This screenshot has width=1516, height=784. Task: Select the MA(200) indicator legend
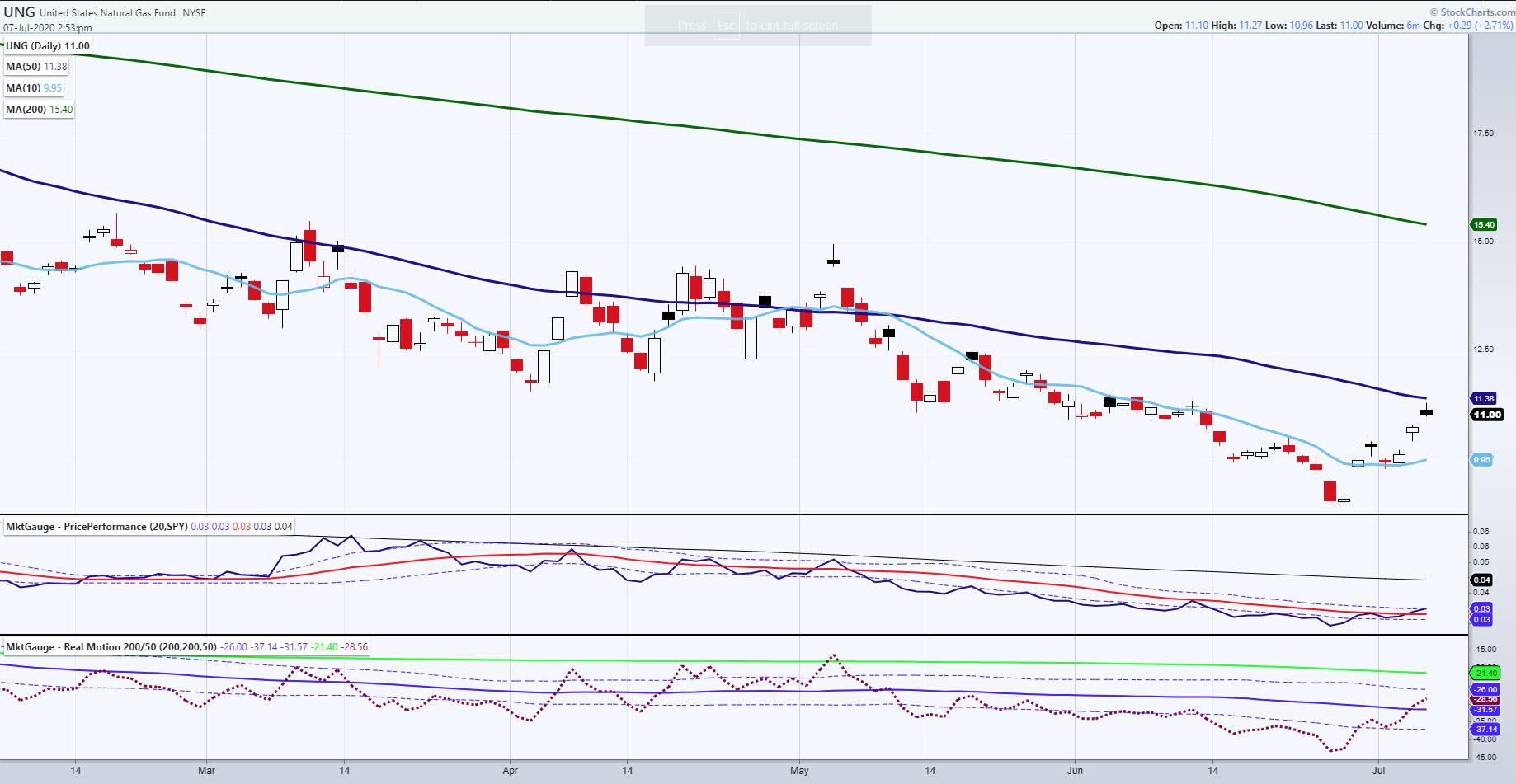tap(39, 109)
